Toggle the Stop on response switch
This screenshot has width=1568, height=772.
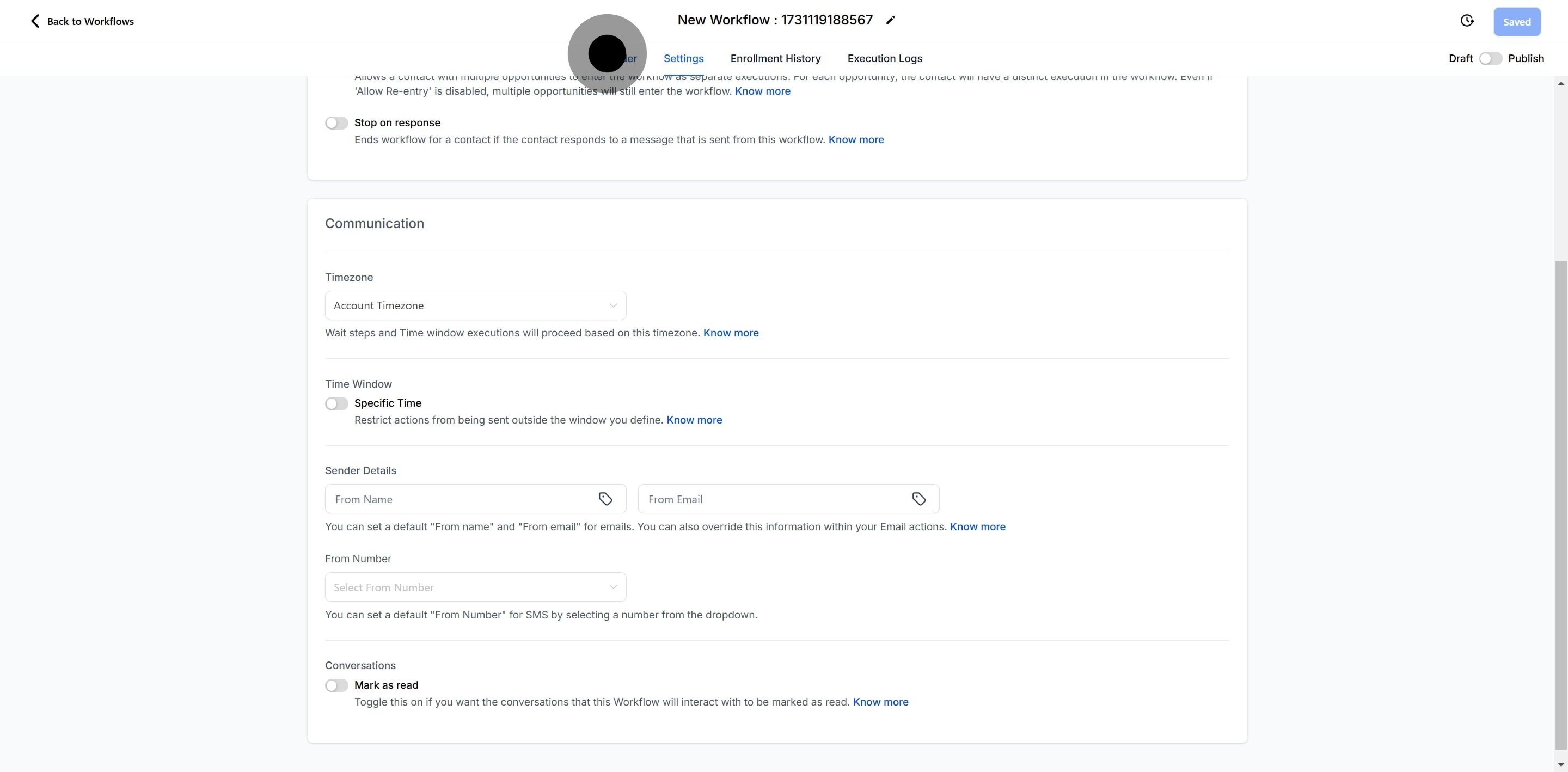coord(336,123)
